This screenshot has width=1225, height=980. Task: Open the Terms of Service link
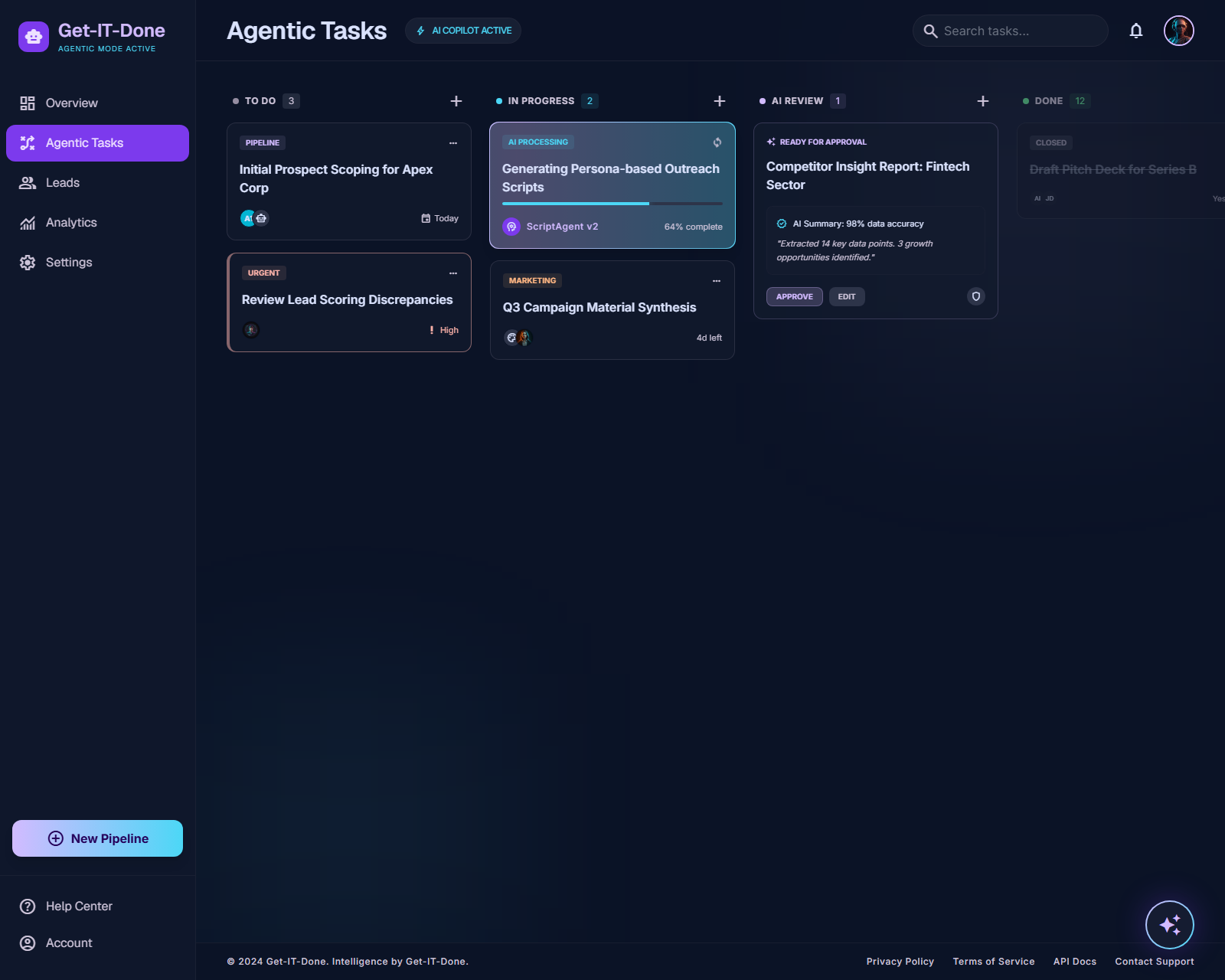(x=994, y=962)
